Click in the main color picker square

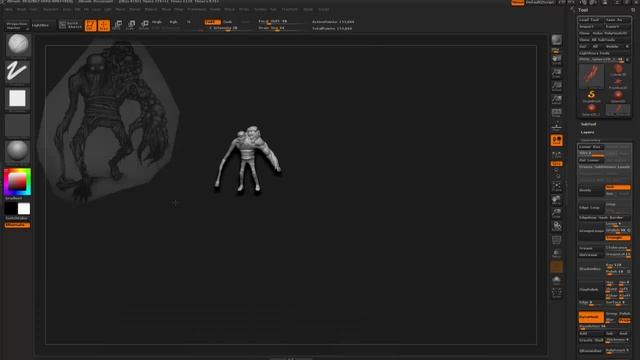pyautogui.click(x=17, y=182)
